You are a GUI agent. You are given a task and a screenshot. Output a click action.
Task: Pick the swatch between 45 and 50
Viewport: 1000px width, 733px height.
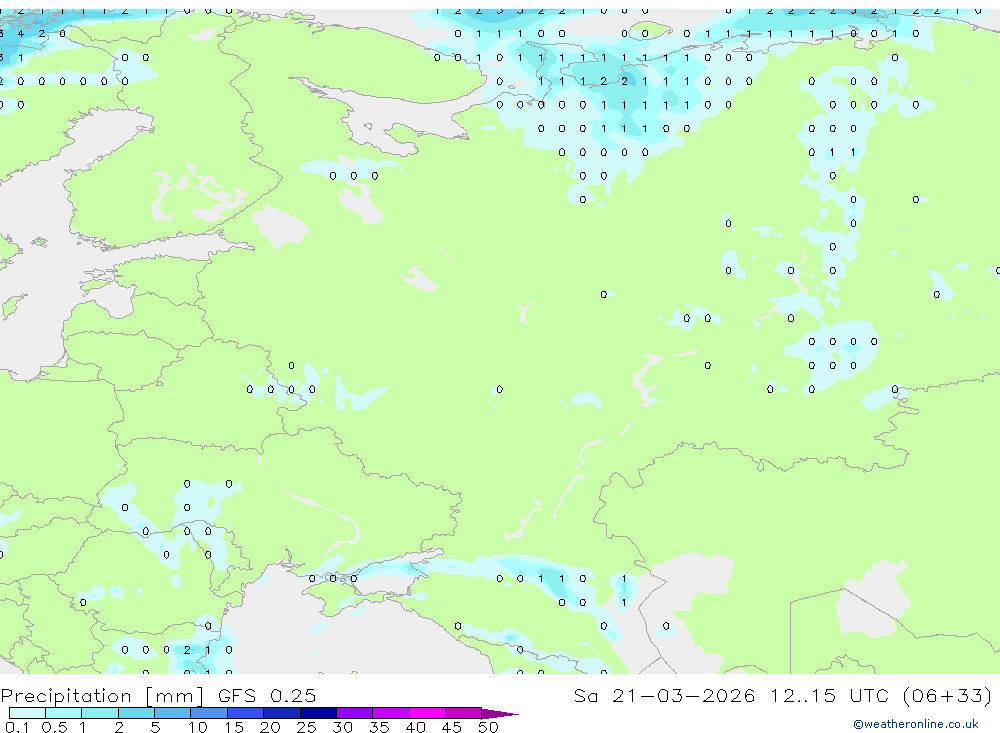tap(464, 713)
